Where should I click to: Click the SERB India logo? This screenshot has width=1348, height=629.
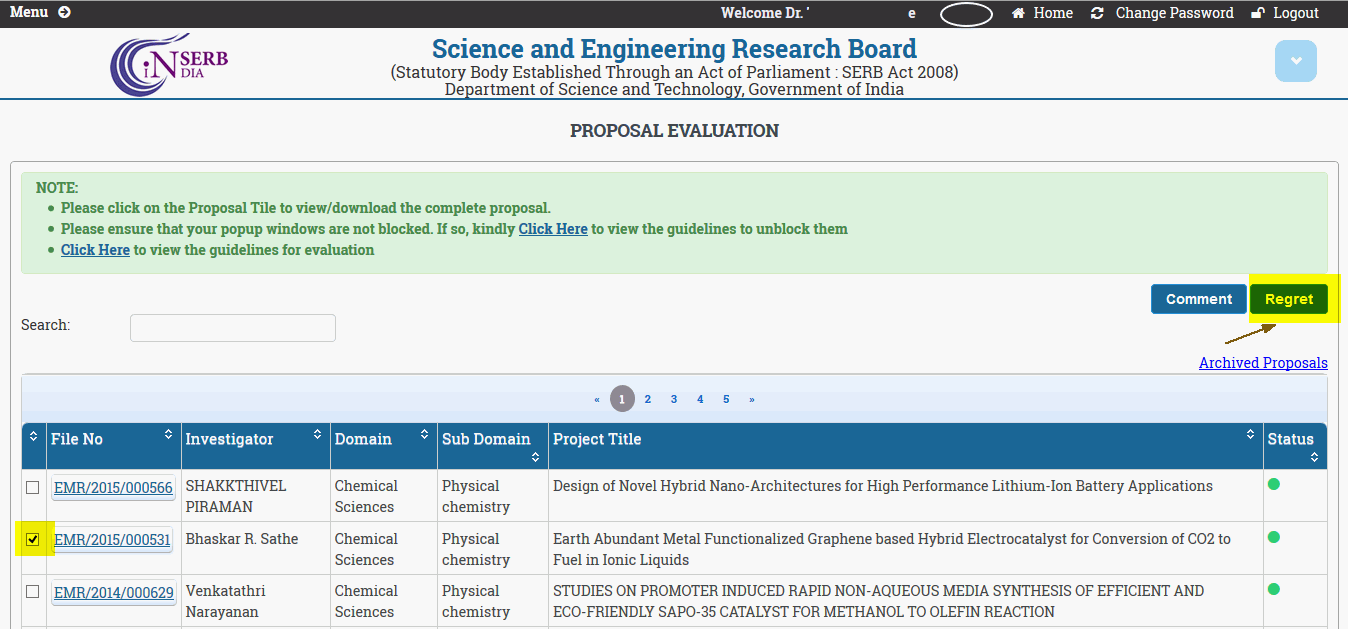[x=169, y=63]
